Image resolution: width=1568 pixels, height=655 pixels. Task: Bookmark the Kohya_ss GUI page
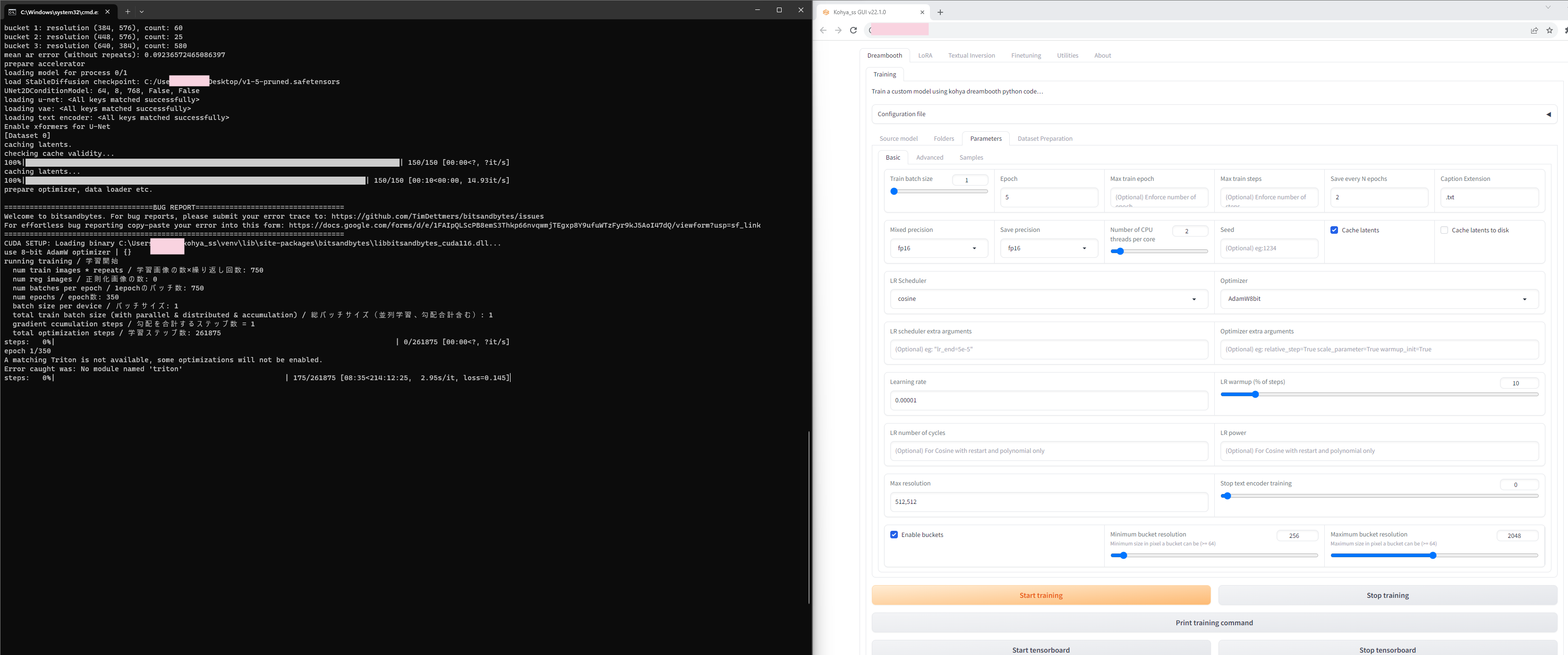click(1550, 30)
